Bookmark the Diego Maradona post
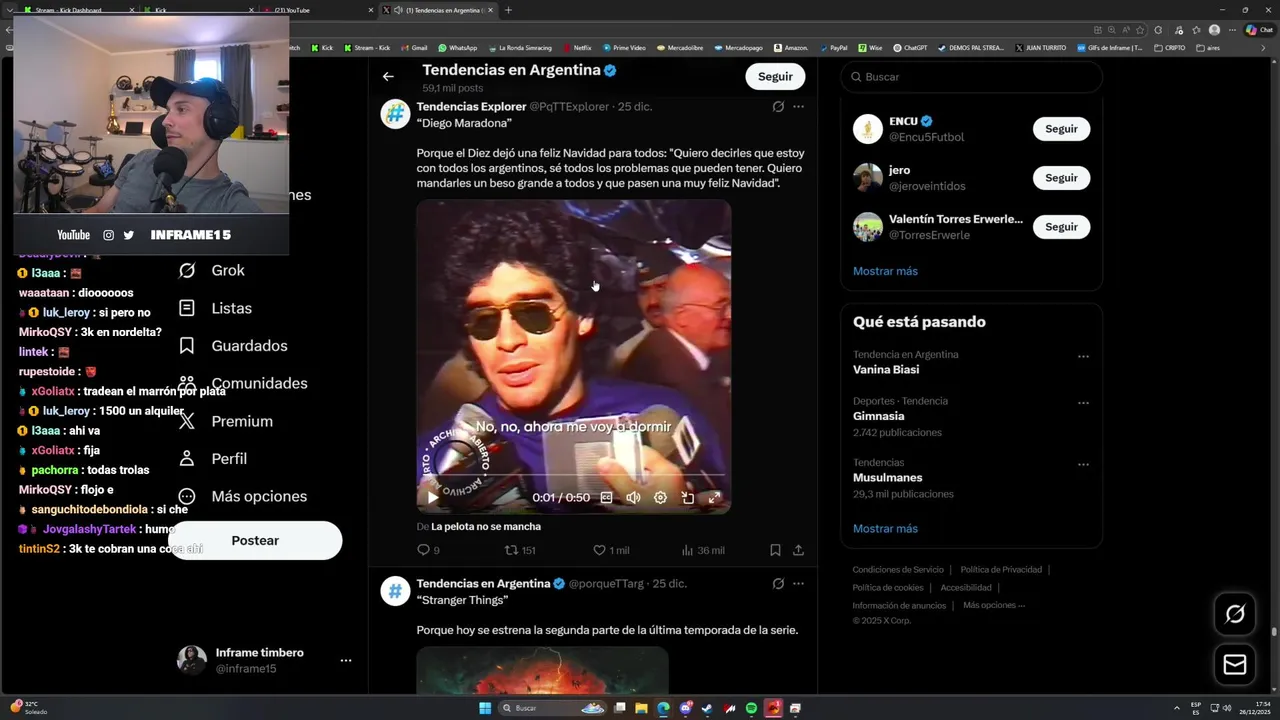This screenshot has width=1280, height=720. (x=775, y=550)
